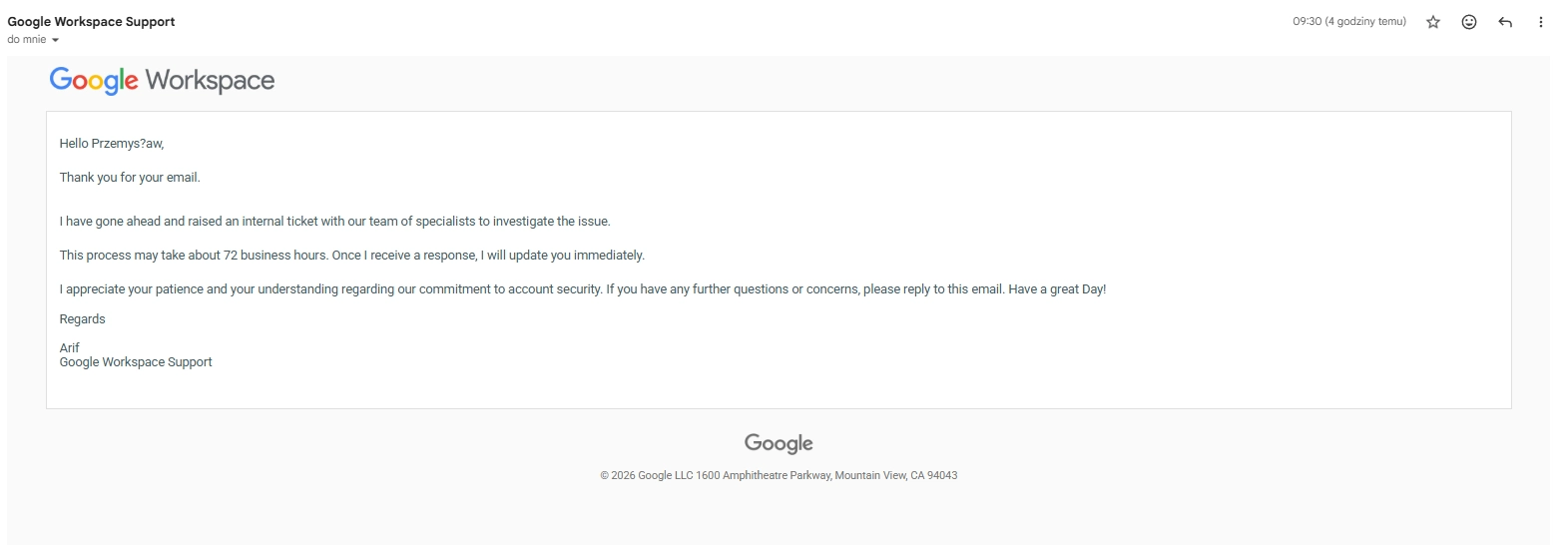Image resolution: width=1568 pixels, height=545 pixels.
Task: Reply to the email with arrow icon
Action: pyautogui.click(x=1505, y=22)
